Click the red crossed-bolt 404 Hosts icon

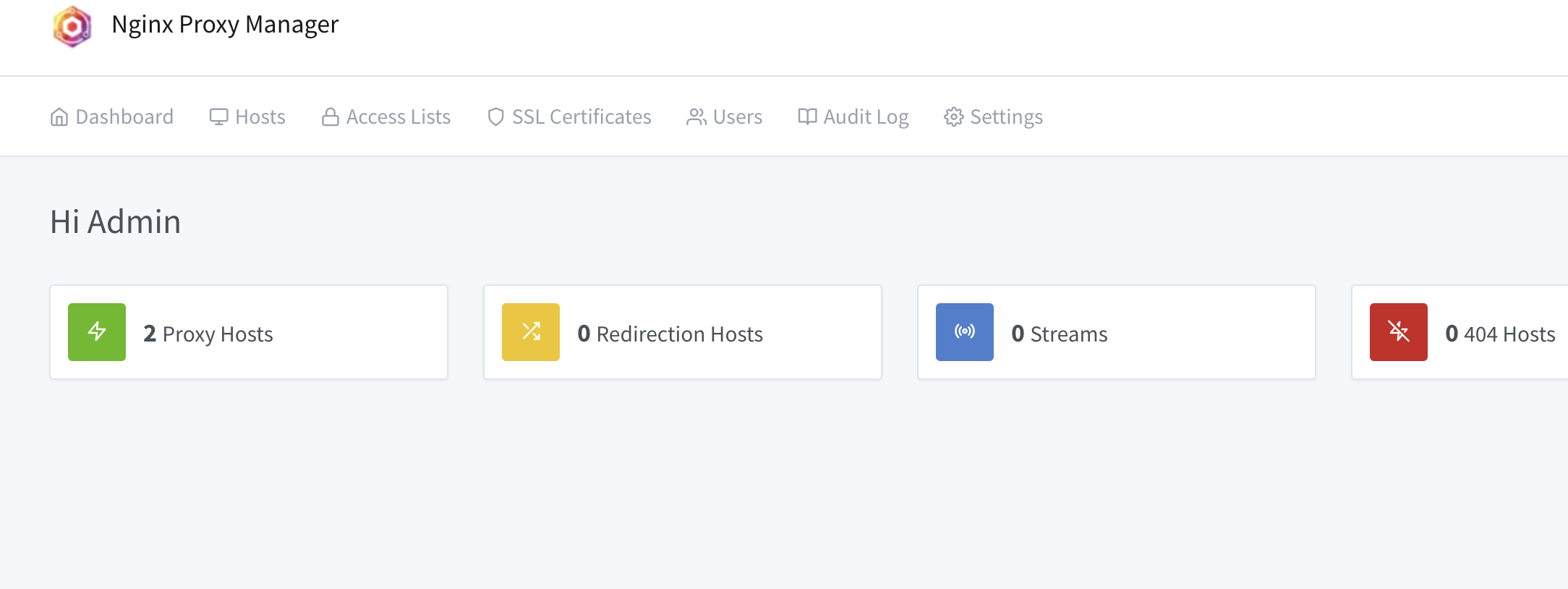point(1399,332)
